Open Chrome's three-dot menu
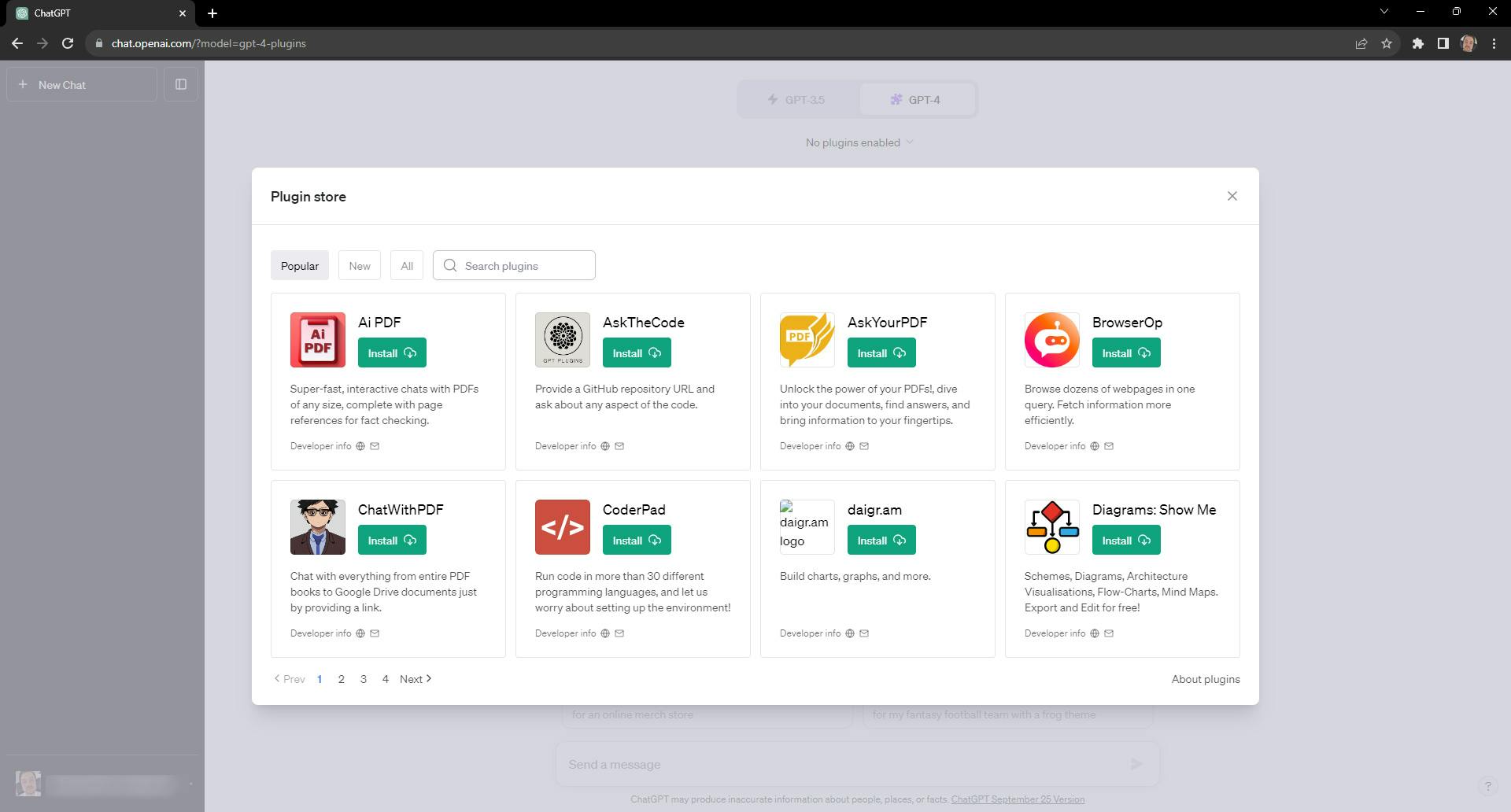 1494,43
